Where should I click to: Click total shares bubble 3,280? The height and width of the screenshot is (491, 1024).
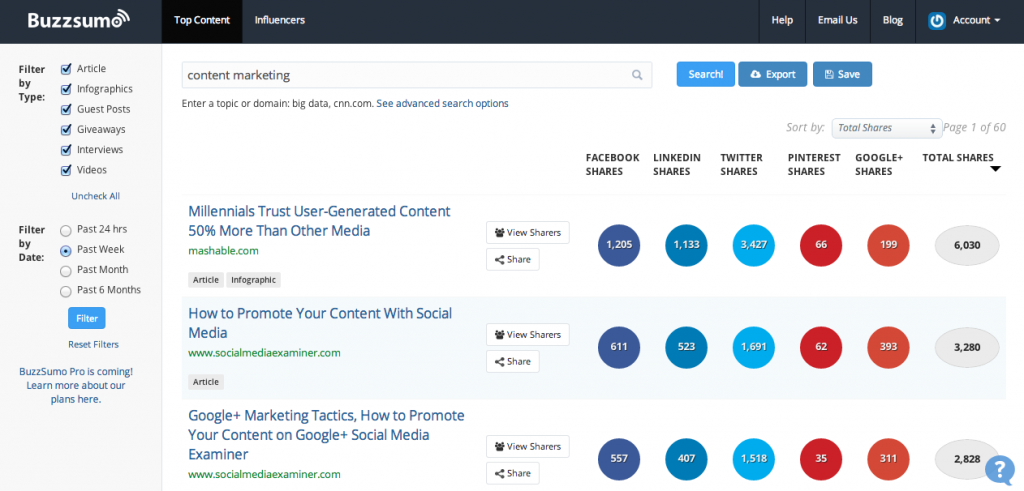click(x=967, y=347)
